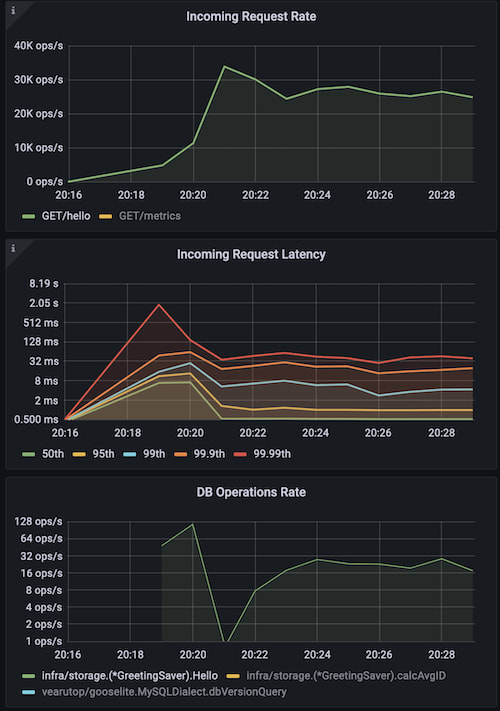Toggle the 50th percentile legend entry
This screenshot has height=711, width=500.
coord(53,454)
